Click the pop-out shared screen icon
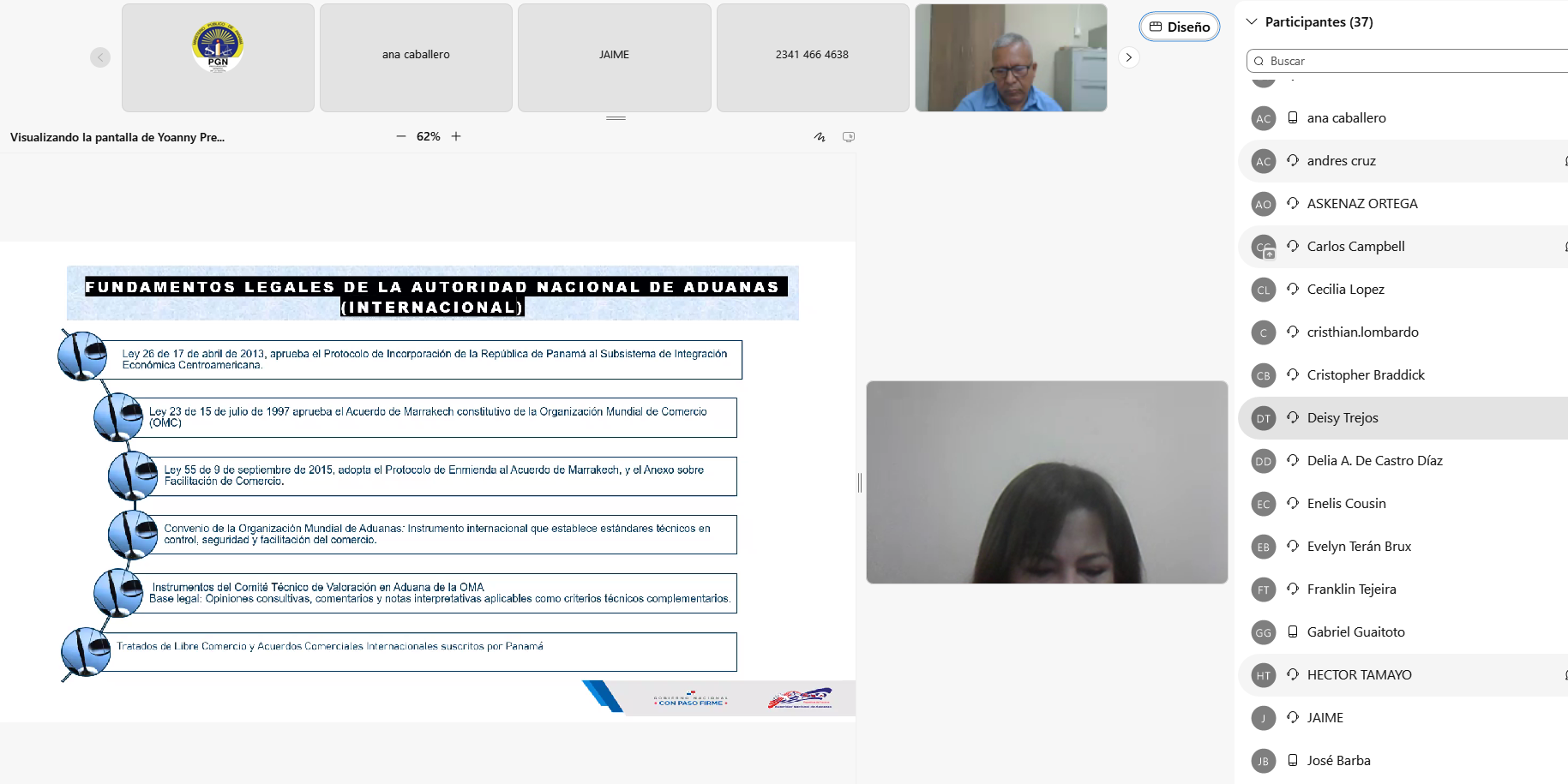Screen dimensions: 1568x784 tap(849, 137)
